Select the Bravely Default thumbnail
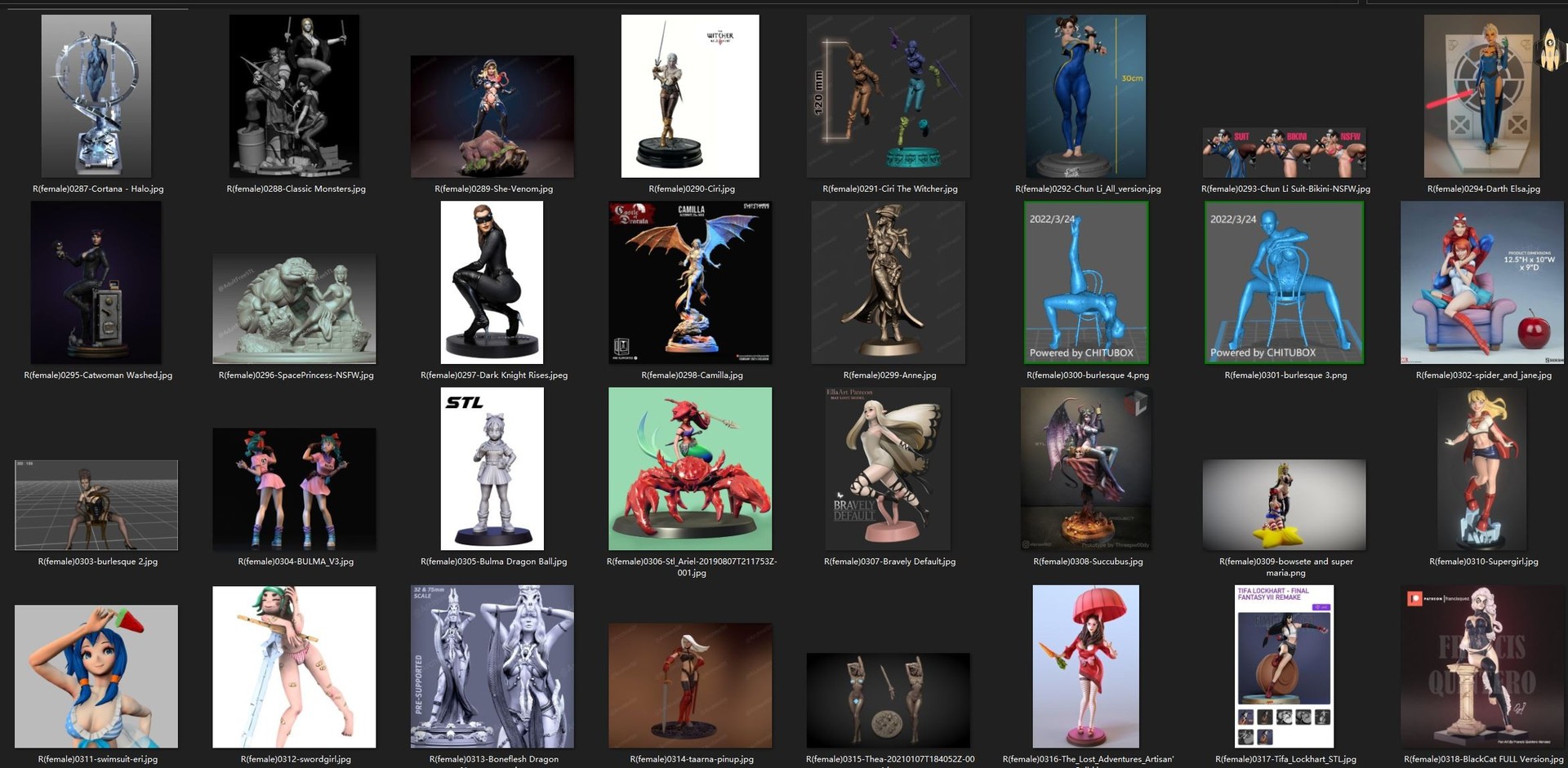This screenshot has width=1568, height=768. tap(889, 468)
